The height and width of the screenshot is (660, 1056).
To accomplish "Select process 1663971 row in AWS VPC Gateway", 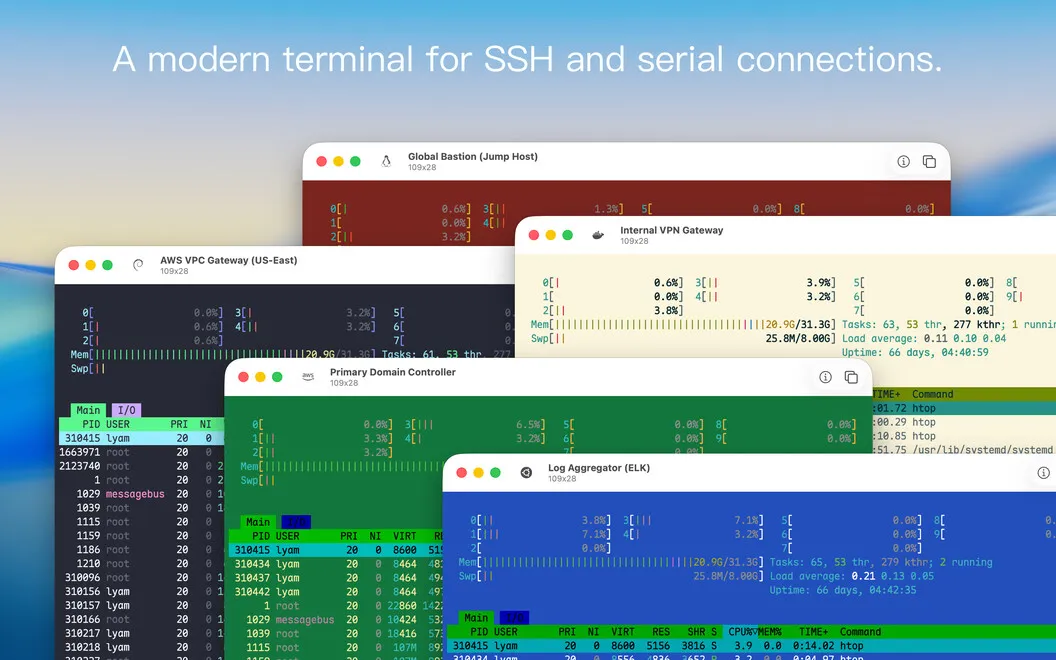I will click(x=141, y=452).
